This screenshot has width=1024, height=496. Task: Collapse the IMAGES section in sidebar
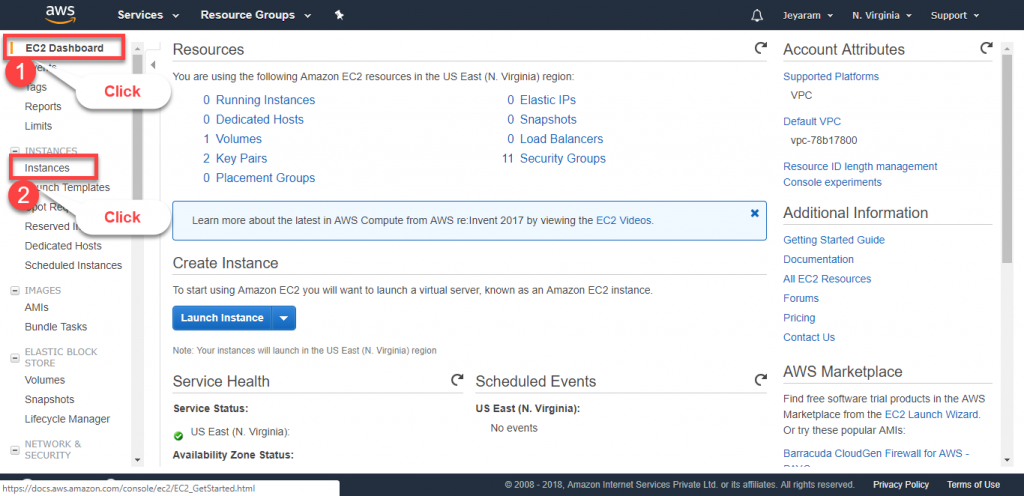coord(15,290)
